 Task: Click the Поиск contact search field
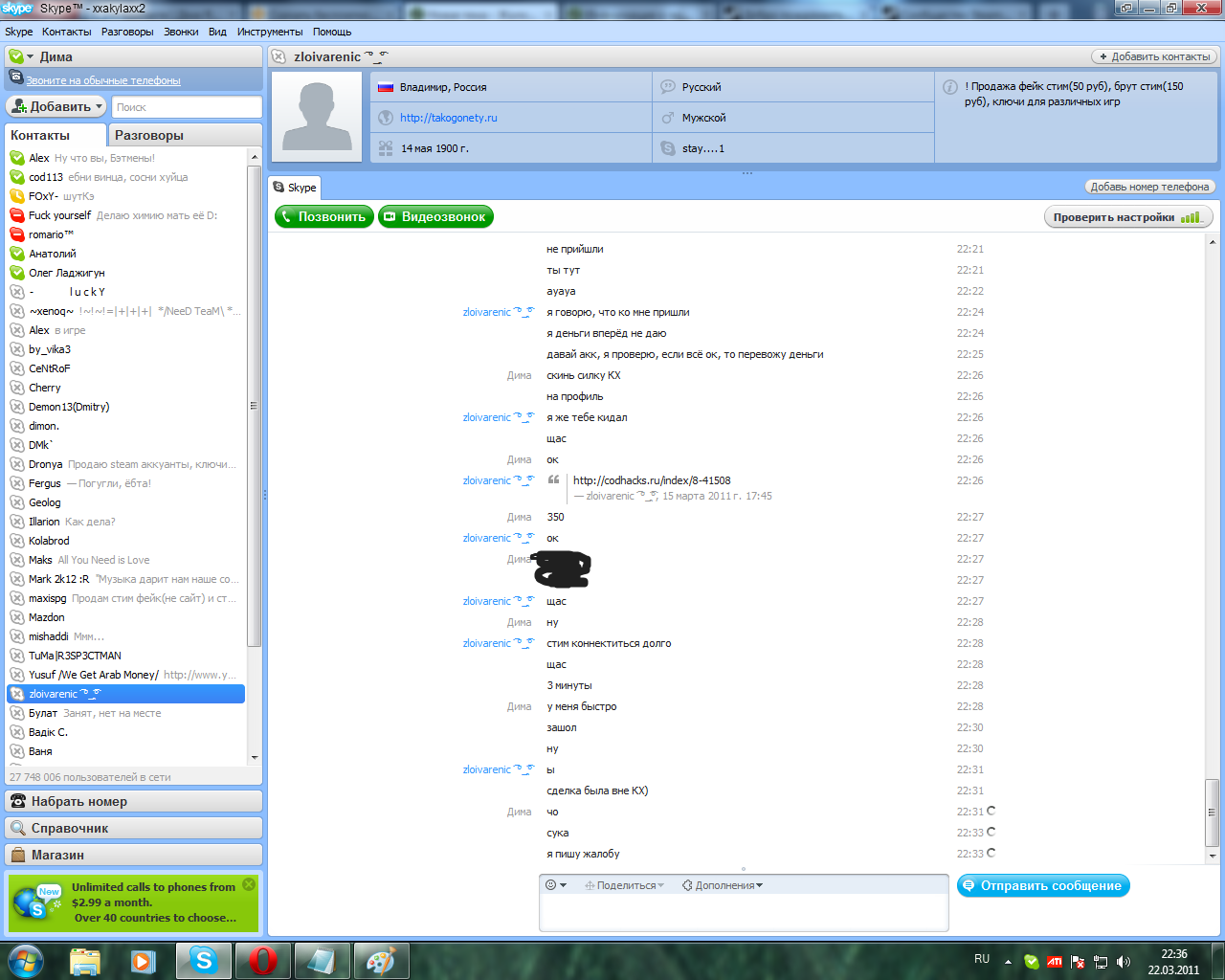[x=186, y=107]
